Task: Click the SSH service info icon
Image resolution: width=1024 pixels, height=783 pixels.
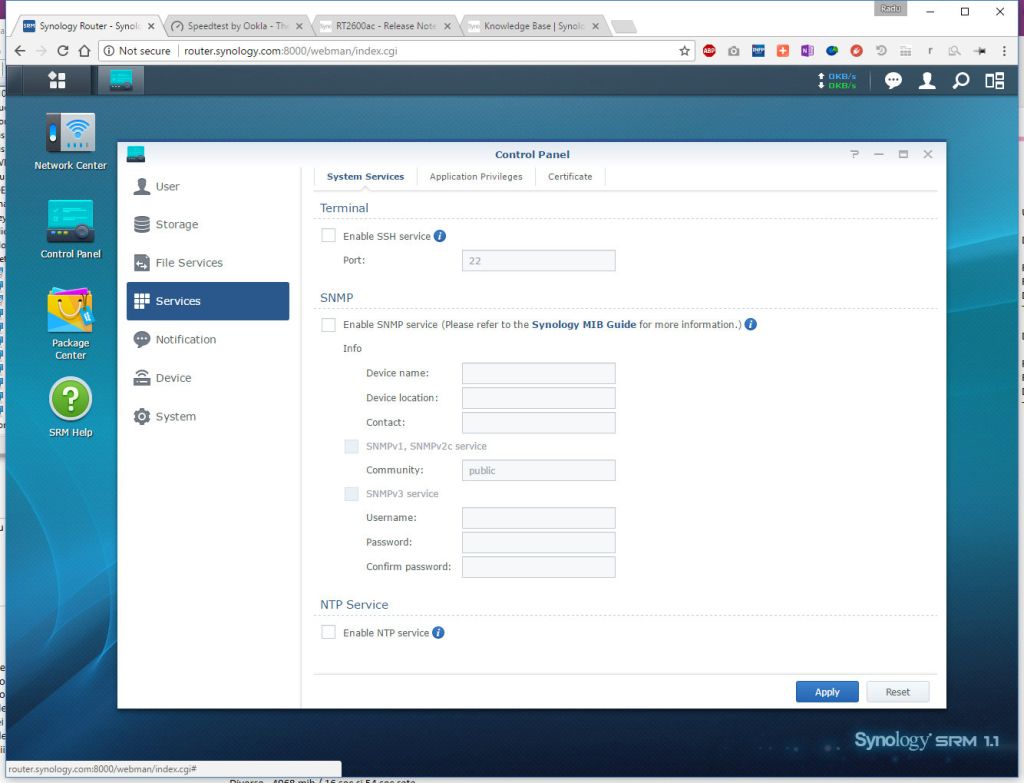Action: tap(440, 236)
